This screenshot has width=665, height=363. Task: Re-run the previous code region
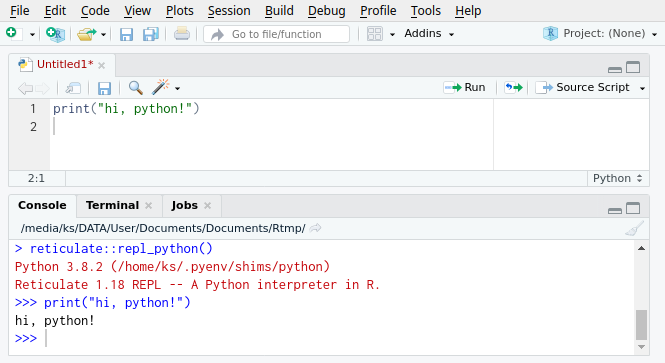[x=514, y=88]
